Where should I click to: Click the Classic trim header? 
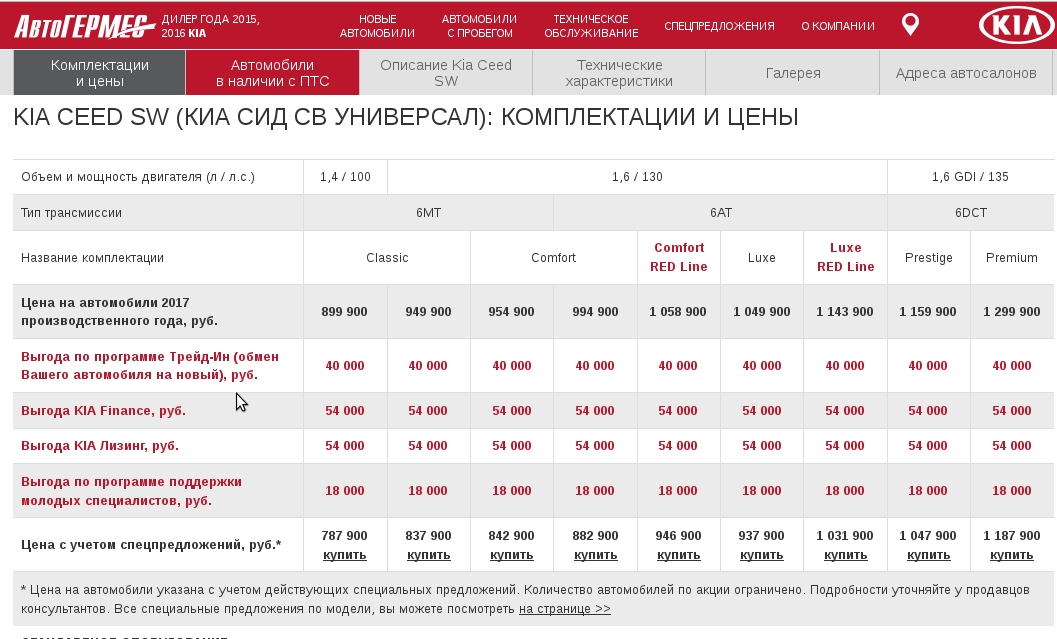click(x=387, y=257)
